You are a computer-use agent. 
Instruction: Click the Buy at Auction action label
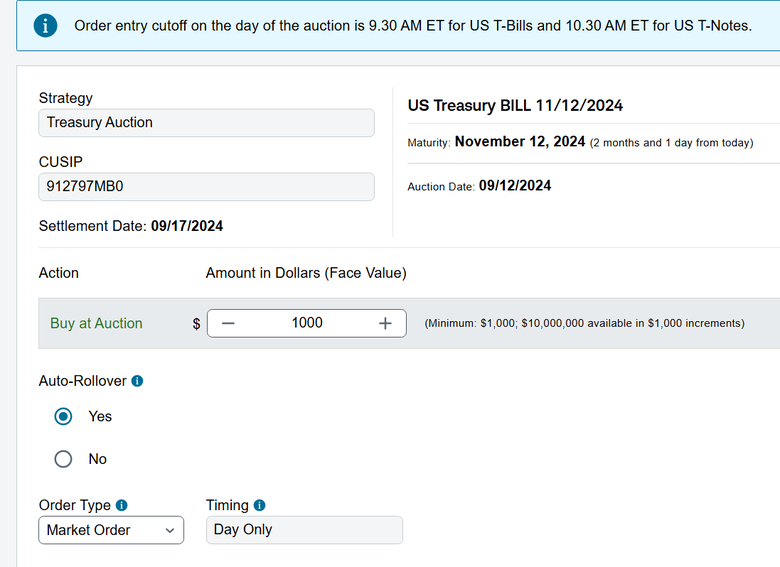(96, 323)
